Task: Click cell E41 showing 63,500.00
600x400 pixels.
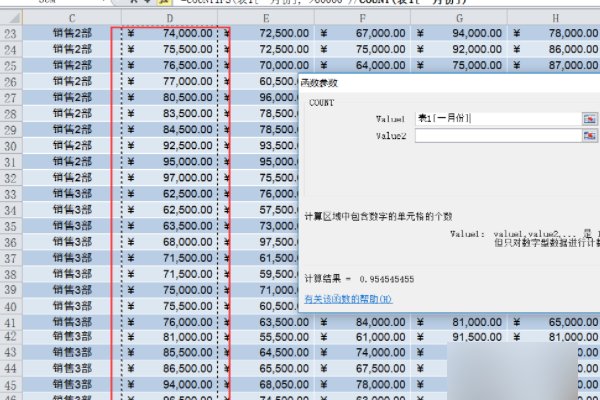Action: point(266,322)
